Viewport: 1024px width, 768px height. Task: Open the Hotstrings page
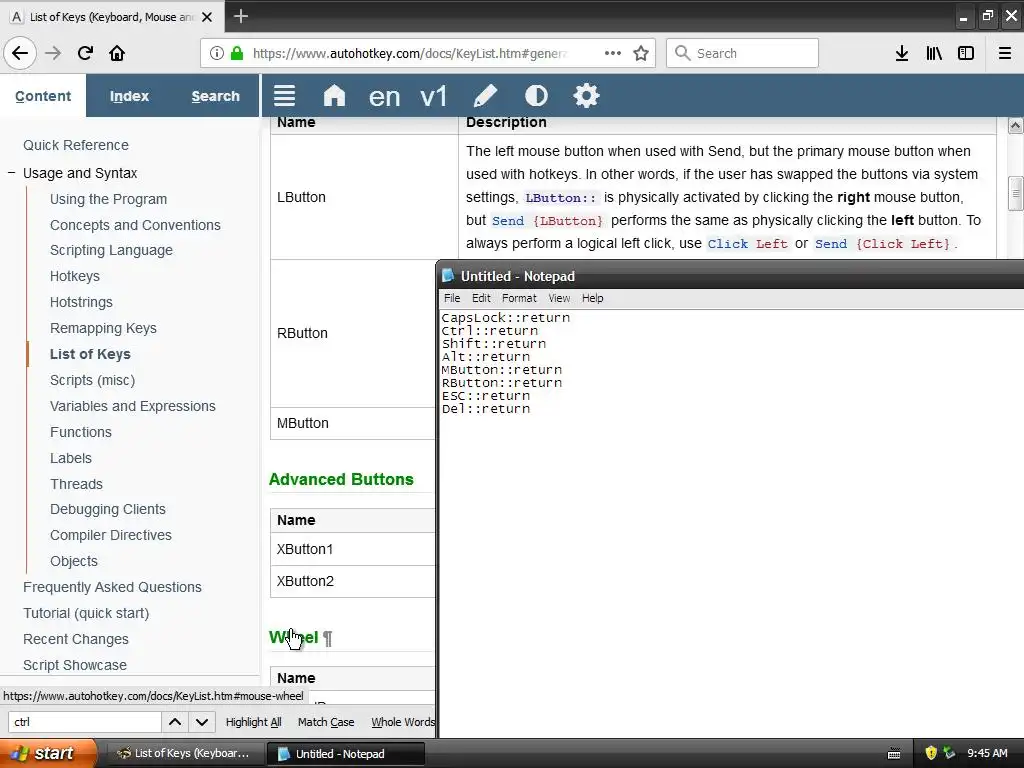[81, 302]
